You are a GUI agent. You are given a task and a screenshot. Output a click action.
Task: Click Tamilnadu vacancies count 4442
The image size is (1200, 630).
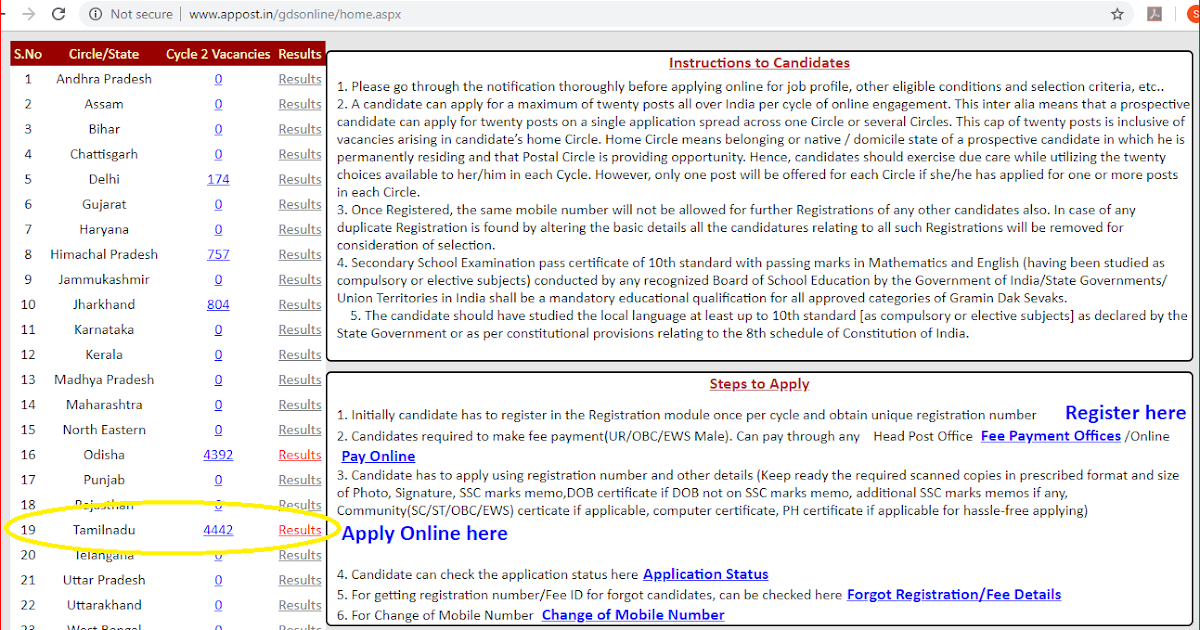coord(218,529)
